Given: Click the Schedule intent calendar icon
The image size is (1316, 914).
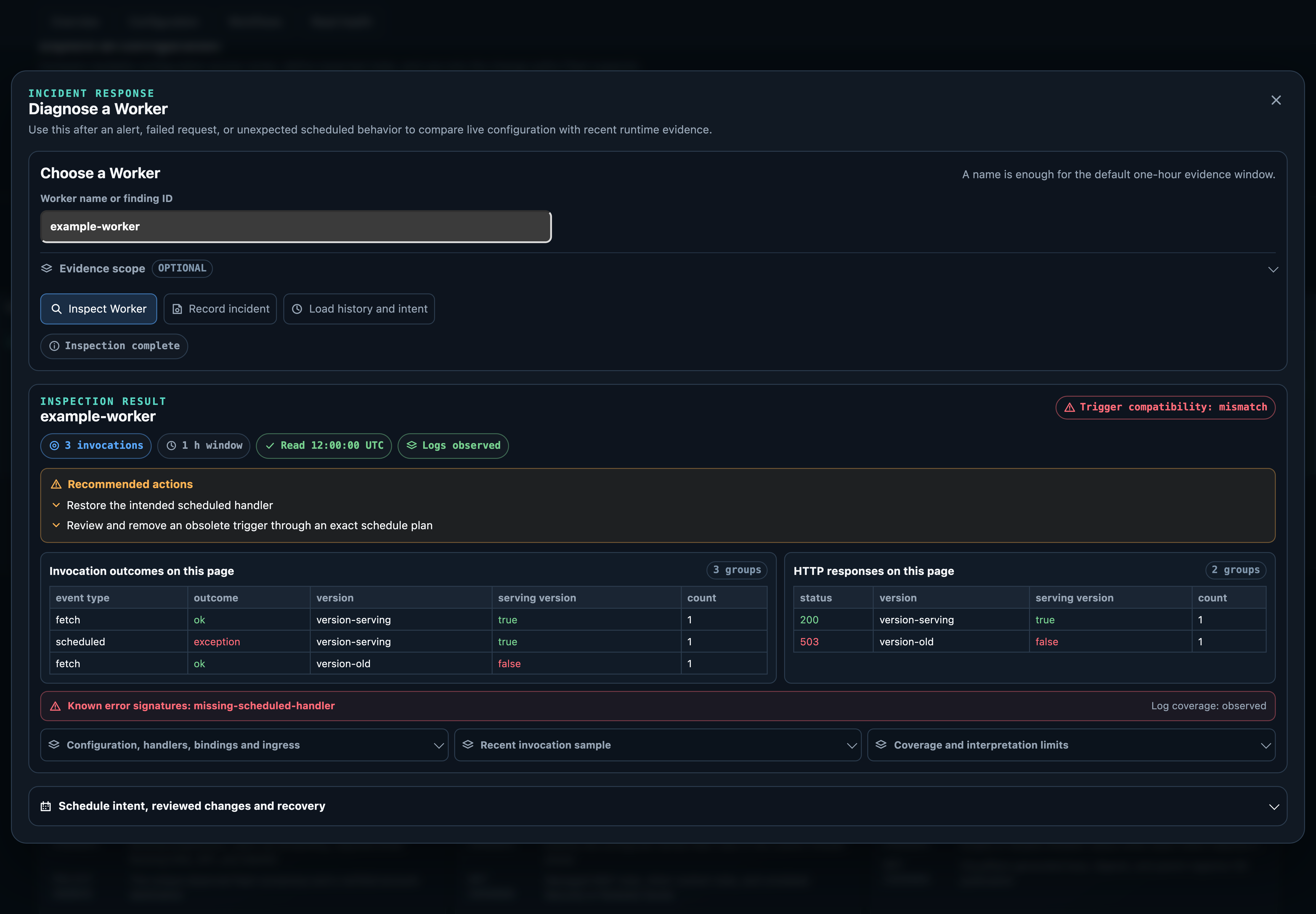Looking at the screenshot, I should pos(46,806).
